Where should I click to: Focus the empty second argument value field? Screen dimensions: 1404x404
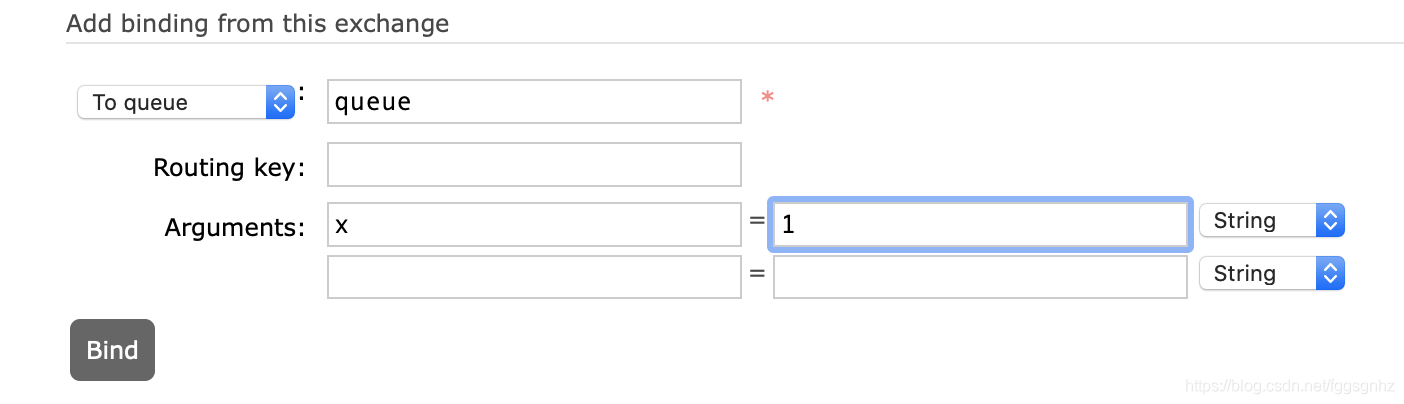[x=980, y=277]
